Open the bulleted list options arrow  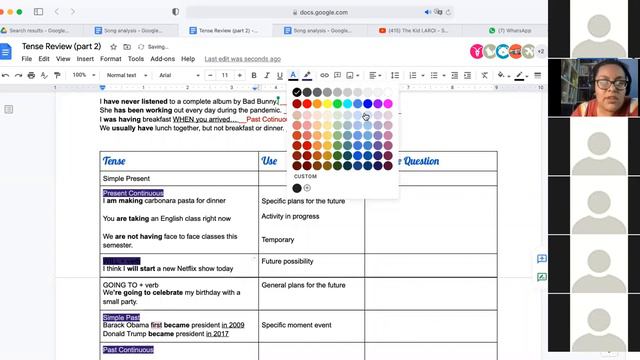tap(444, 76)
